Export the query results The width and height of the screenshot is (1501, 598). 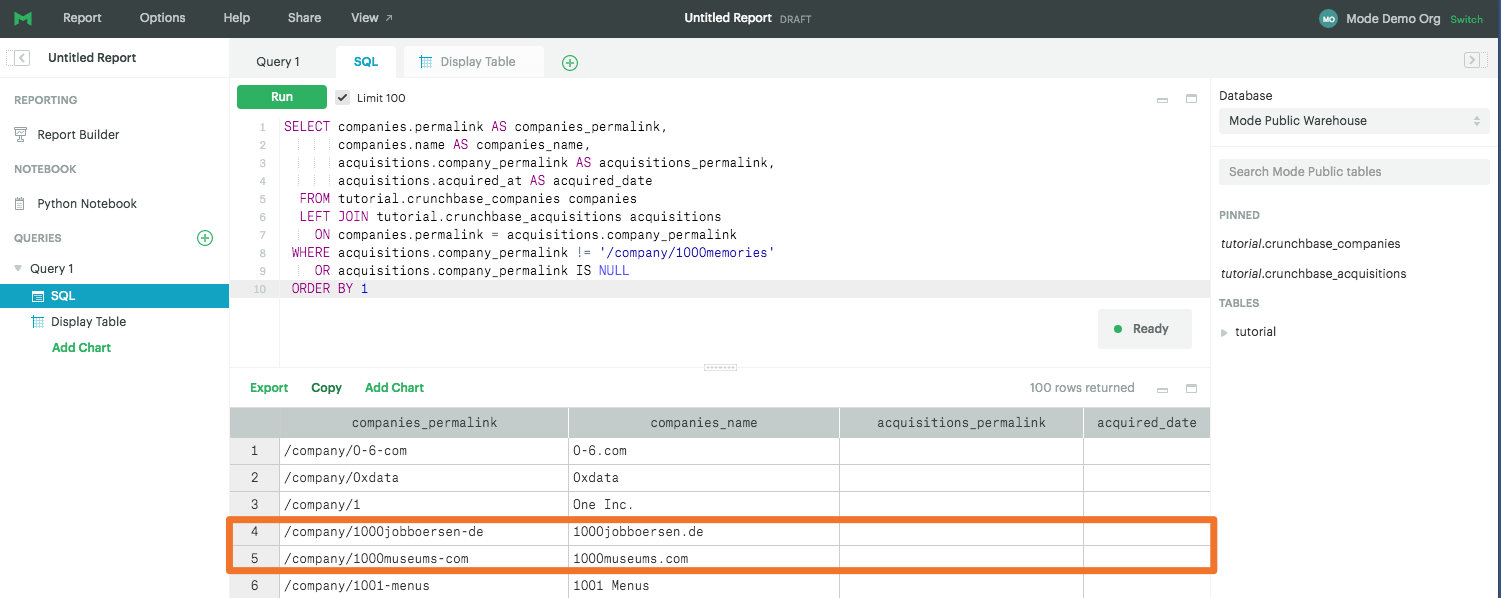[x=268, y=387]
